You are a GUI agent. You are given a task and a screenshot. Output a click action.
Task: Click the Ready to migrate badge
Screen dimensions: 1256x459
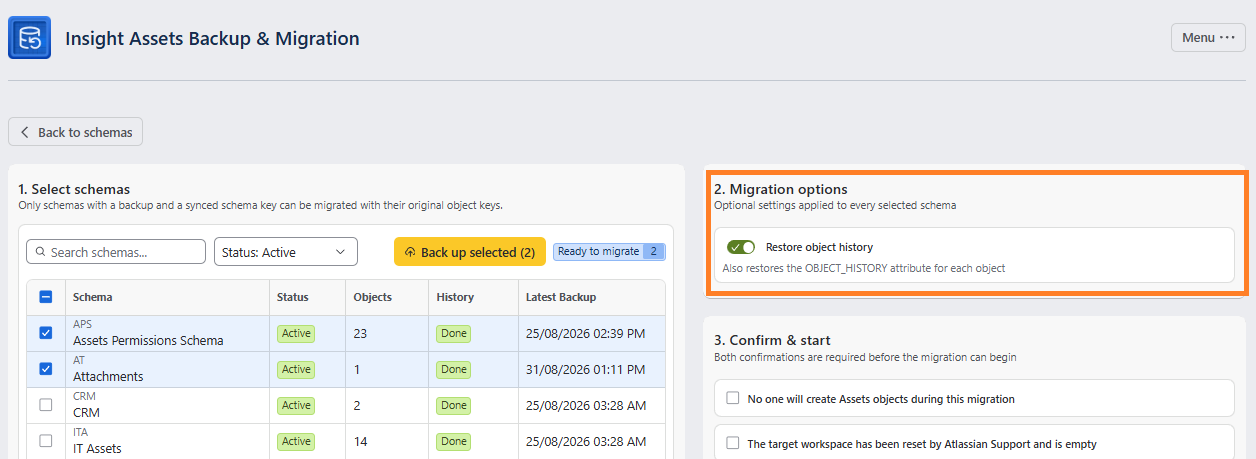[x=609, y=252]
